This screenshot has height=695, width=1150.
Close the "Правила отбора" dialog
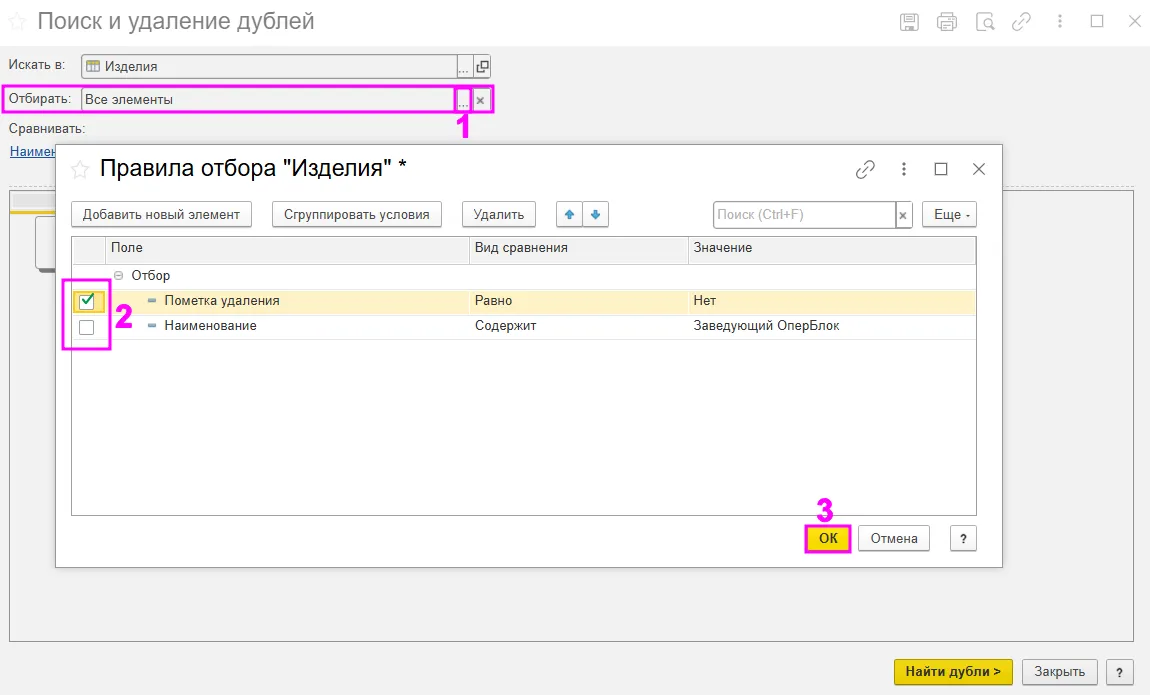point(978,169)
